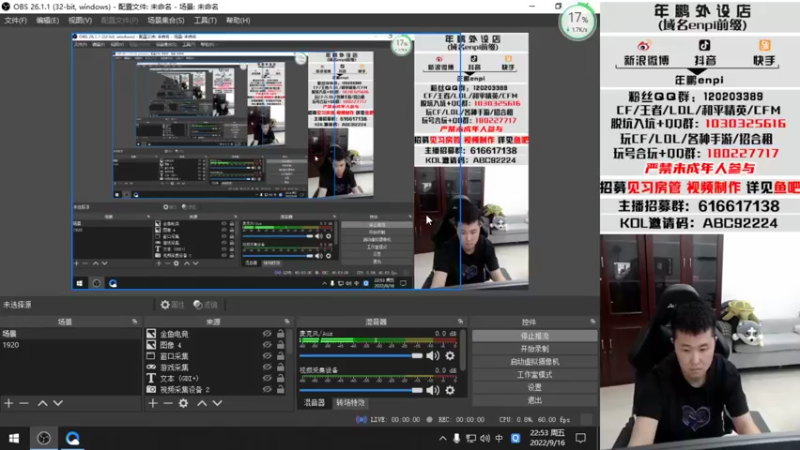
Task: Move source down in Sources panel
Action: pyautogui.click(x=217, y=403)
